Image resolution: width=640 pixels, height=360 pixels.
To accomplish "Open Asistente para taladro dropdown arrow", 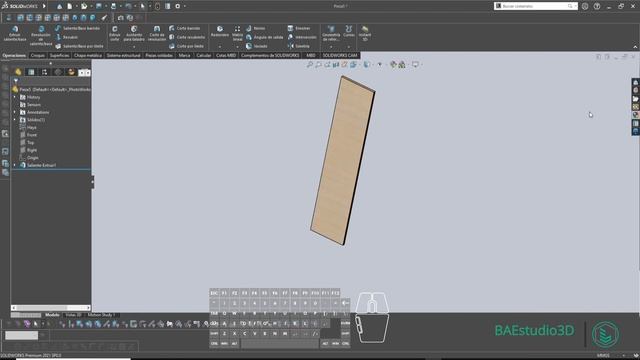I will [x=134, y=47].
